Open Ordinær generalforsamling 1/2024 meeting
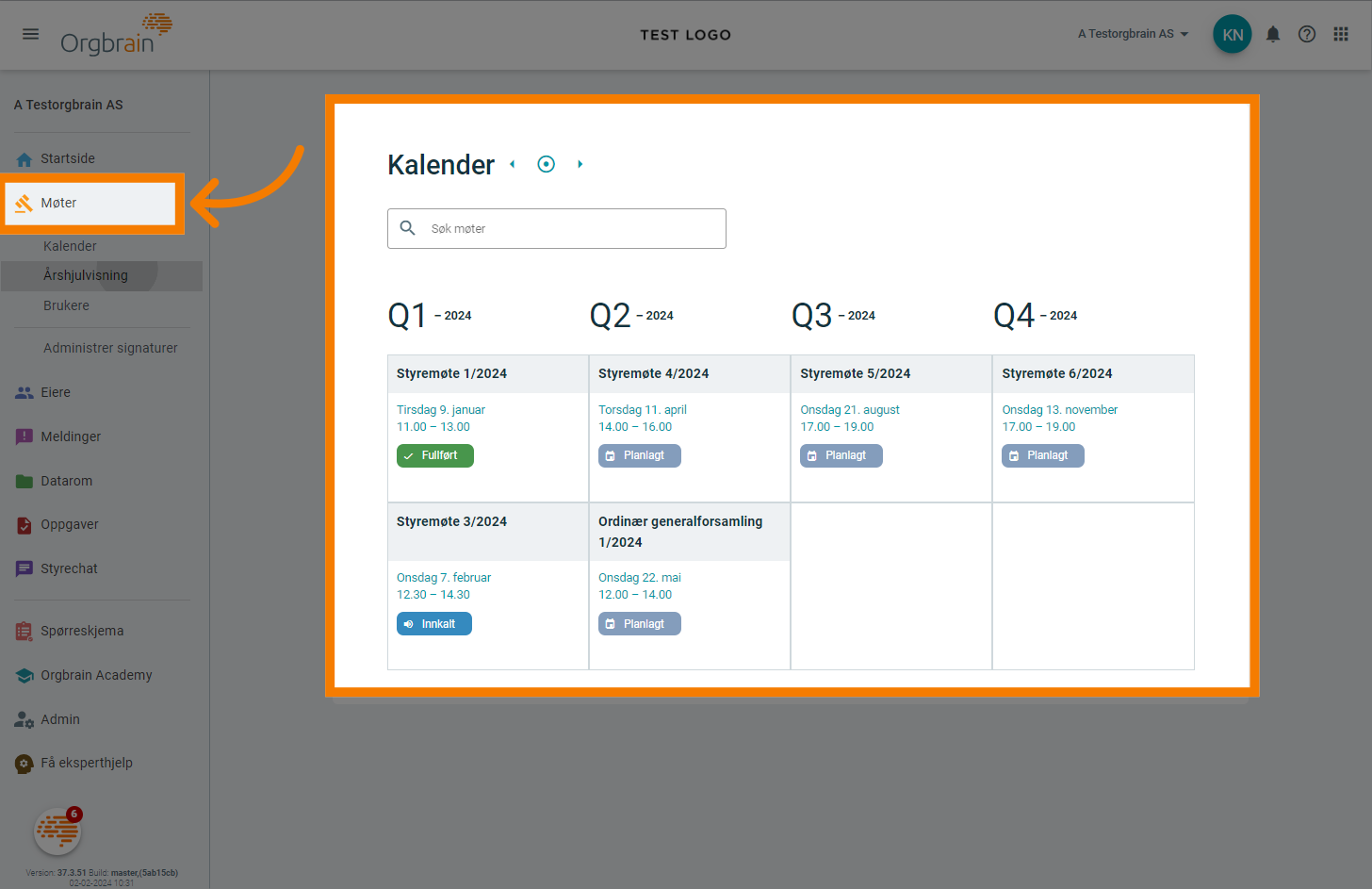 680,532
